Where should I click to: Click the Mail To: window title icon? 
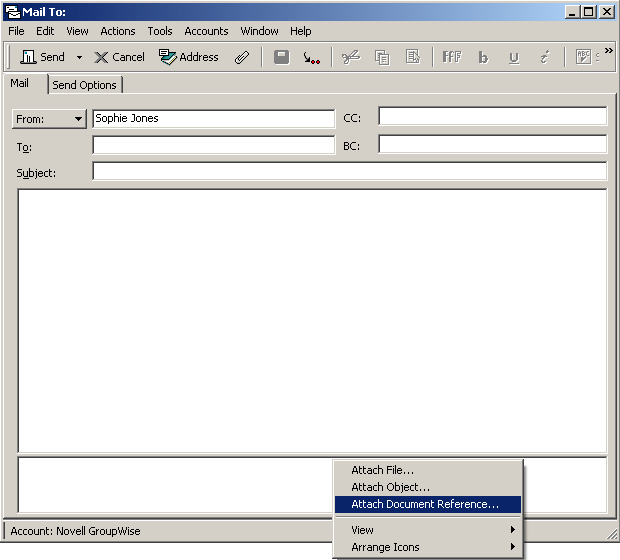coord(13,12)
